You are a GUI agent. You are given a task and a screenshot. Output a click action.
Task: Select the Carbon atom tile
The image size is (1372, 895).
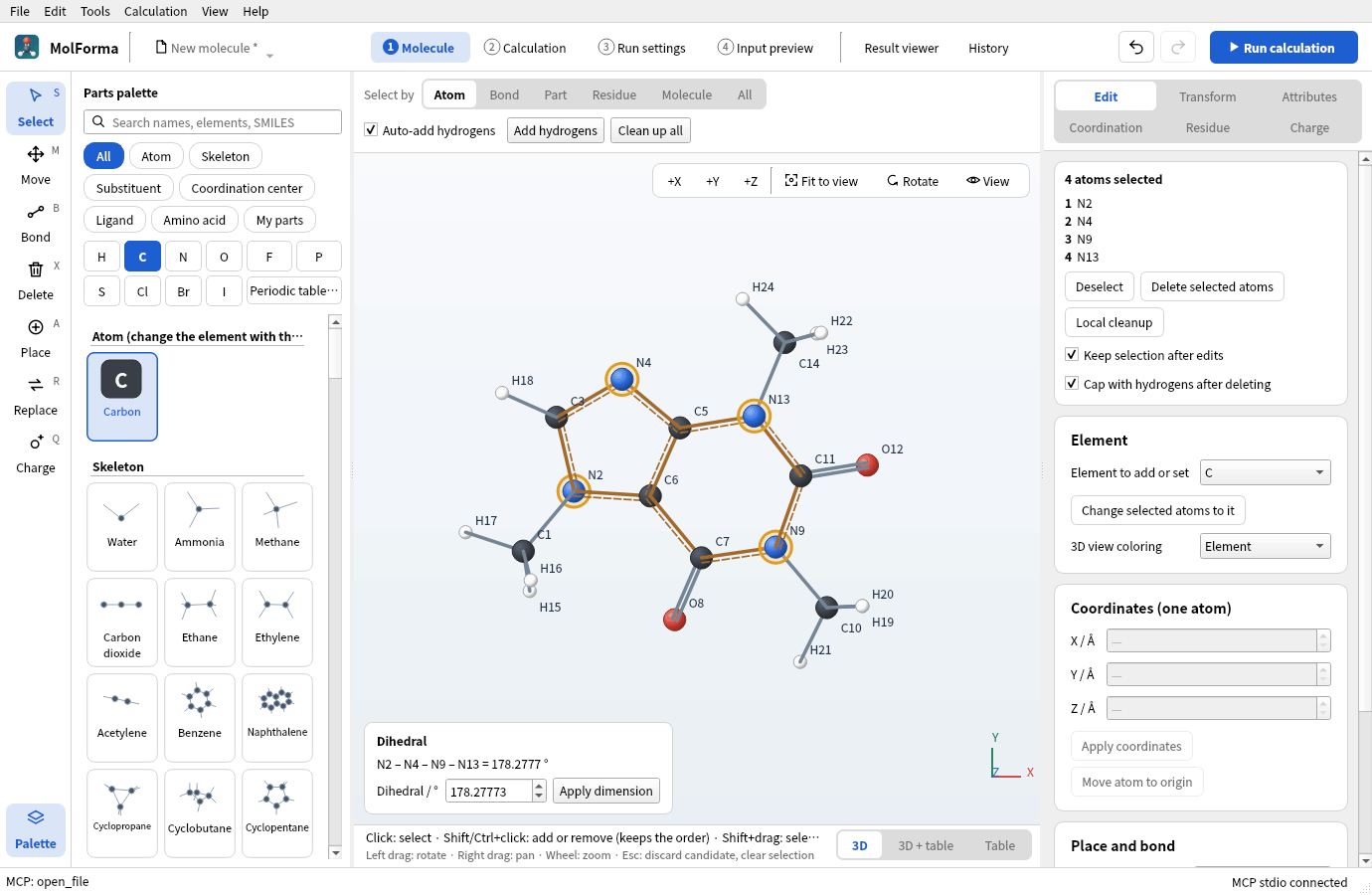point(122,396)
